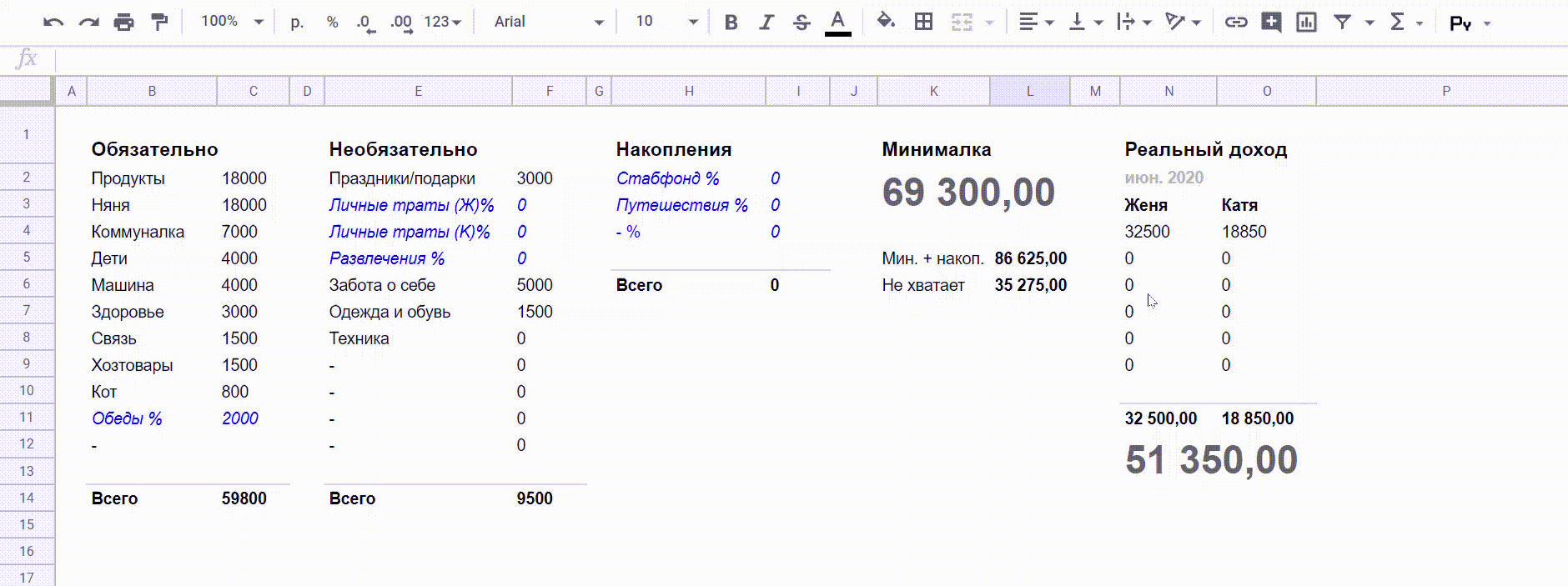Viewport: 1568px width, 586px height.
Task: Open the zoom 100% dropdown
Action: (232, 22)
